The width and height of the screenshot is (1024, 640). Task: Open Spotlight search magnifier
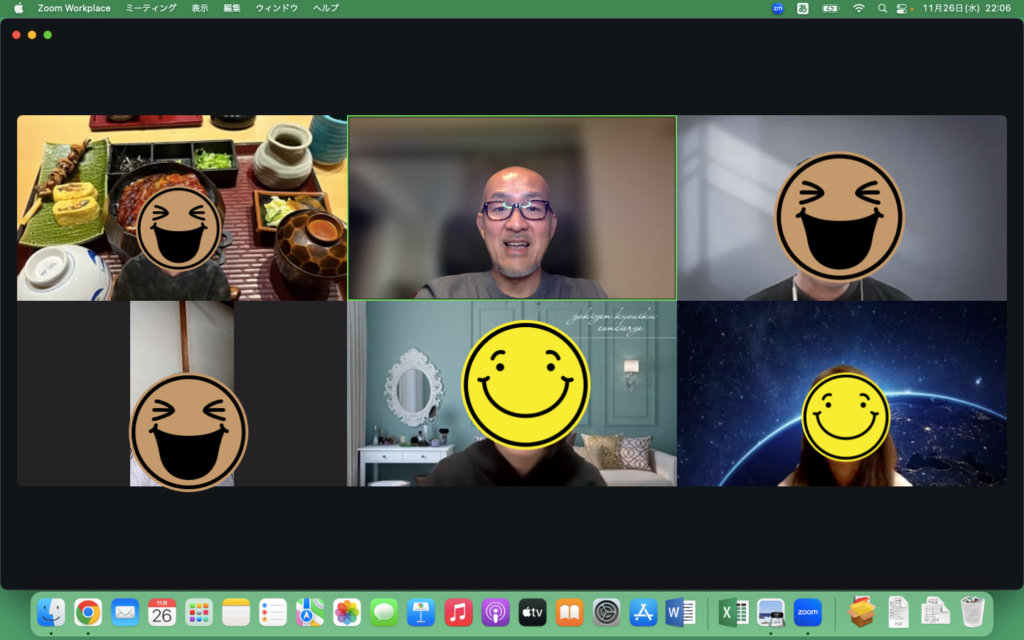[882, 8]
